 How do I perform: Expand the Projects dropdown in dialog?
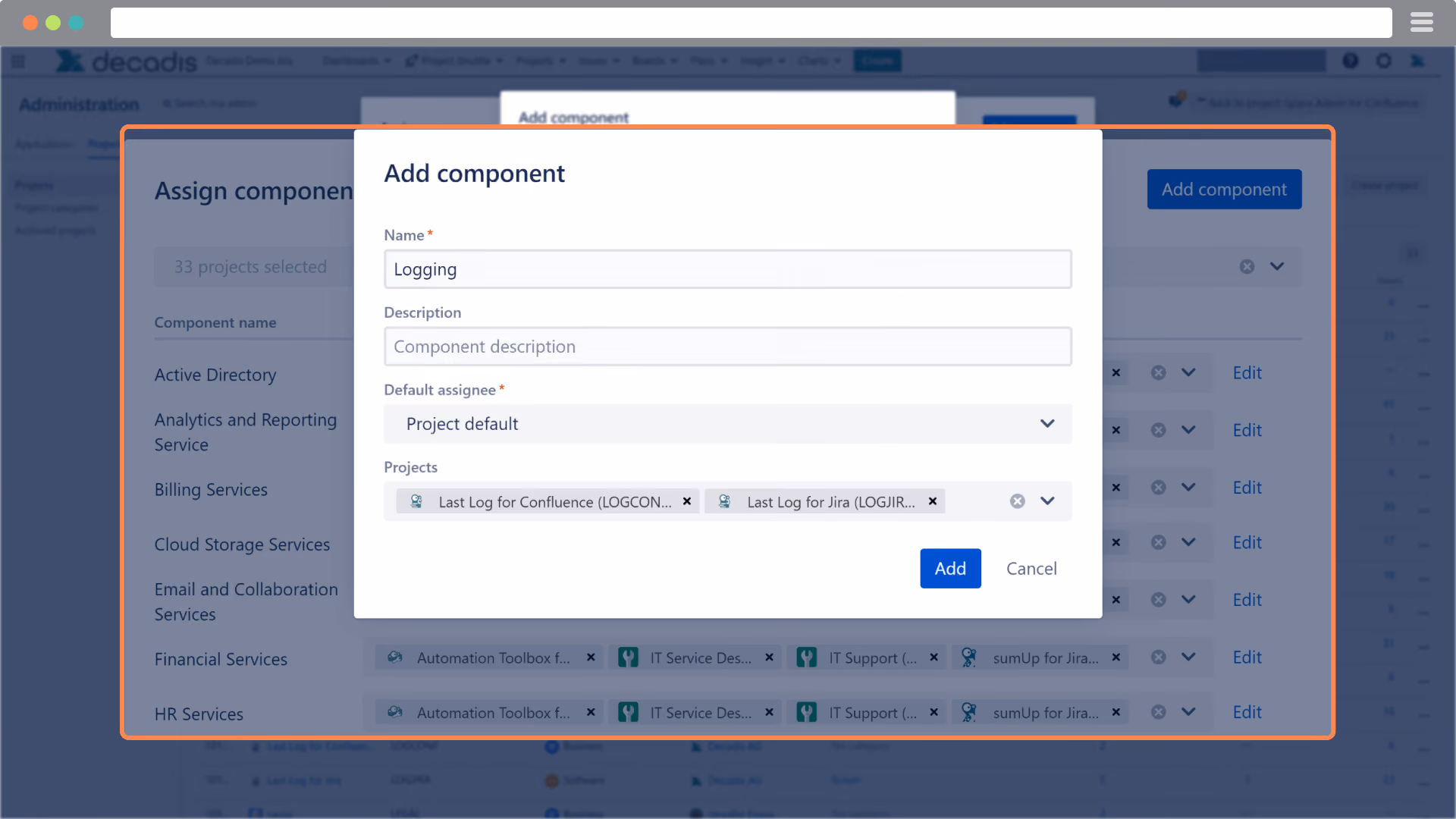[1047, 501]
